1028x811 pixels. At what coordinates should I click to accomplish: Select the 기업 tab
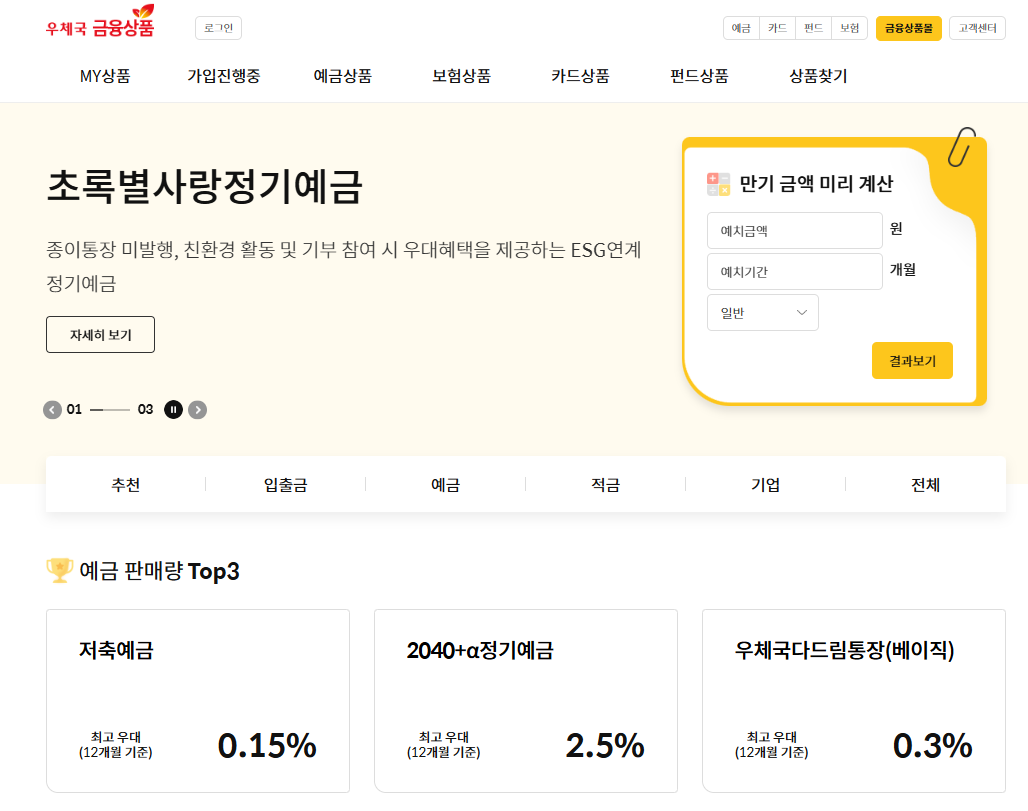click(x=766, y=485)
